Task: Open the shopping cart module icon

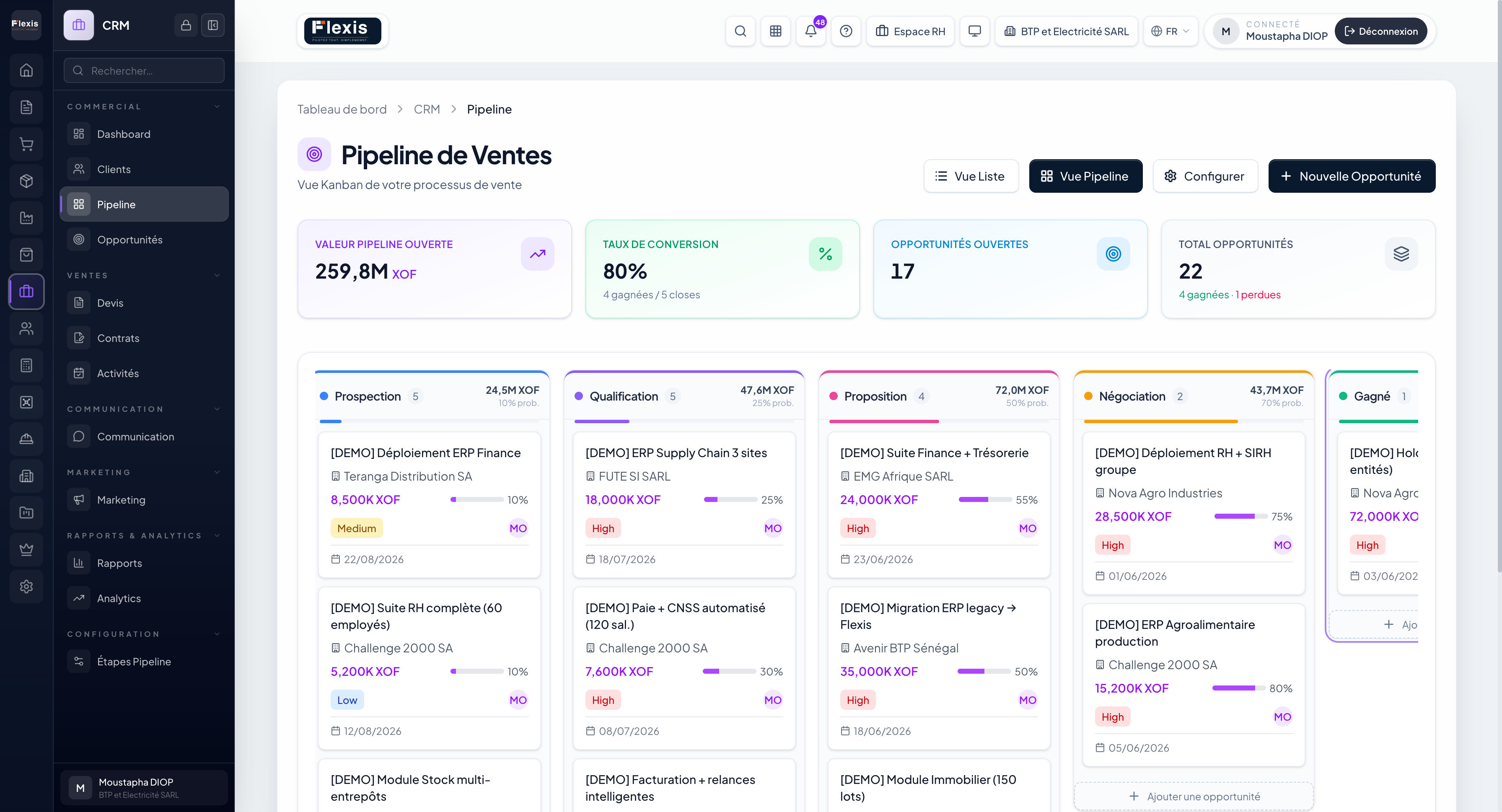Action: point(26,144)
